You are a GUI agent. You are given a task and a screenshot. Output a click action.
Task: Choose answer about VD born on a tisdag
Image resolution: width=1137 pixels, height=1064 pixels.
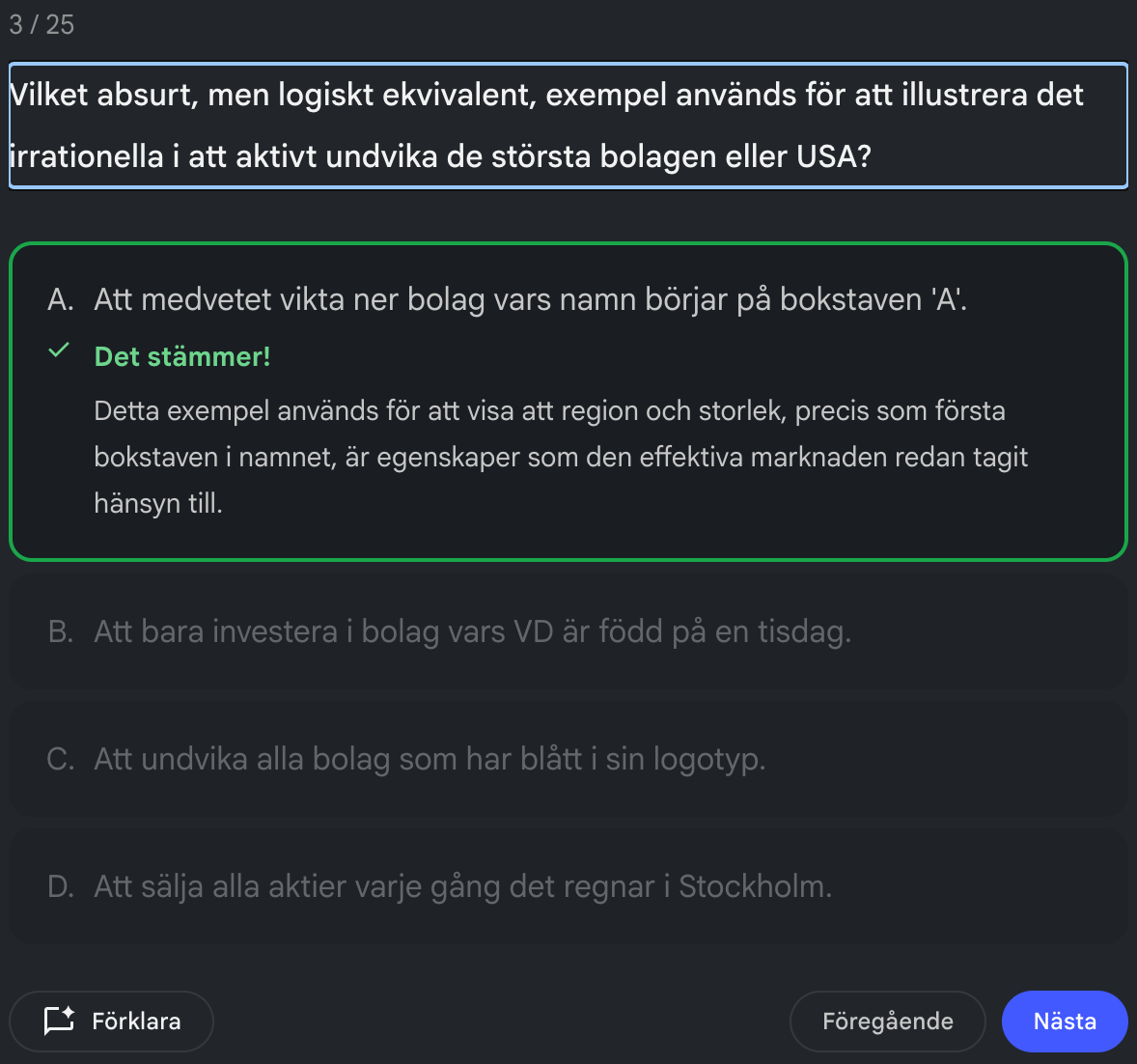472,632
